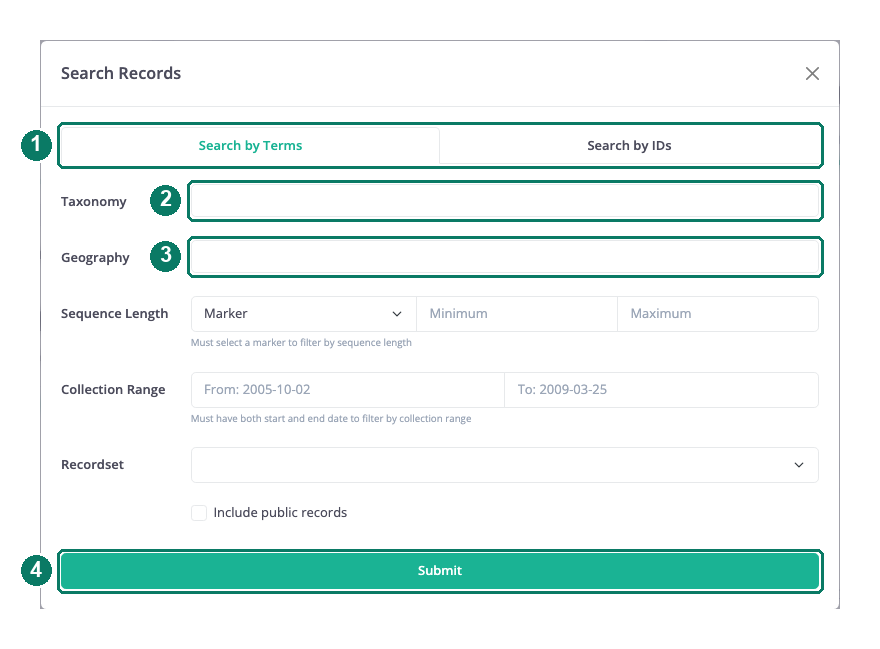The width and height of the screenshot is (880, 649).
Task: Submit the search form
Action: coord(440,571)
